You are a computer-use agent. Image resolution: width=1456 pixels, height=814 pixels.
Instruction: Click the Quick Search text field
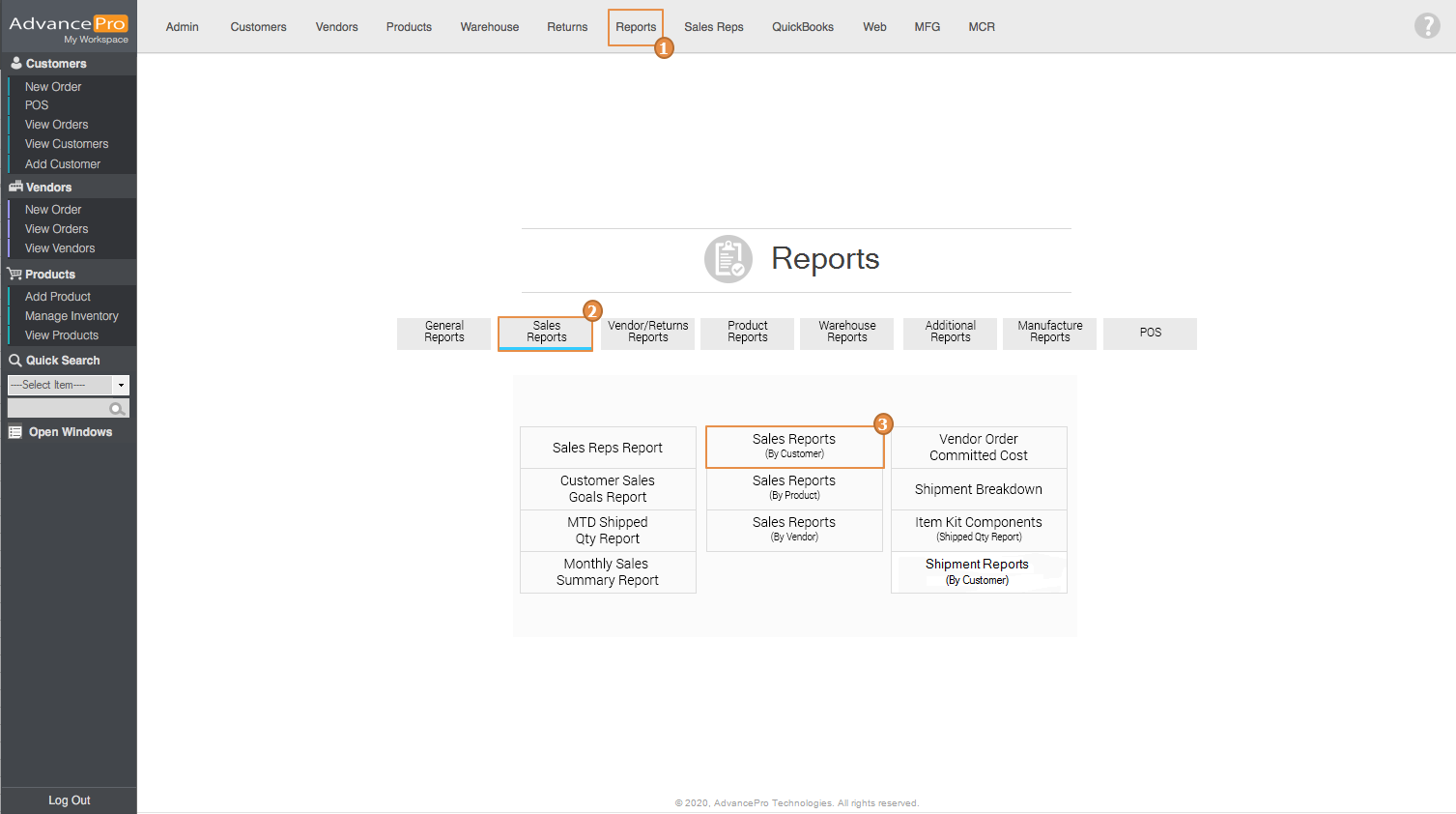click(x=58, y=409)
